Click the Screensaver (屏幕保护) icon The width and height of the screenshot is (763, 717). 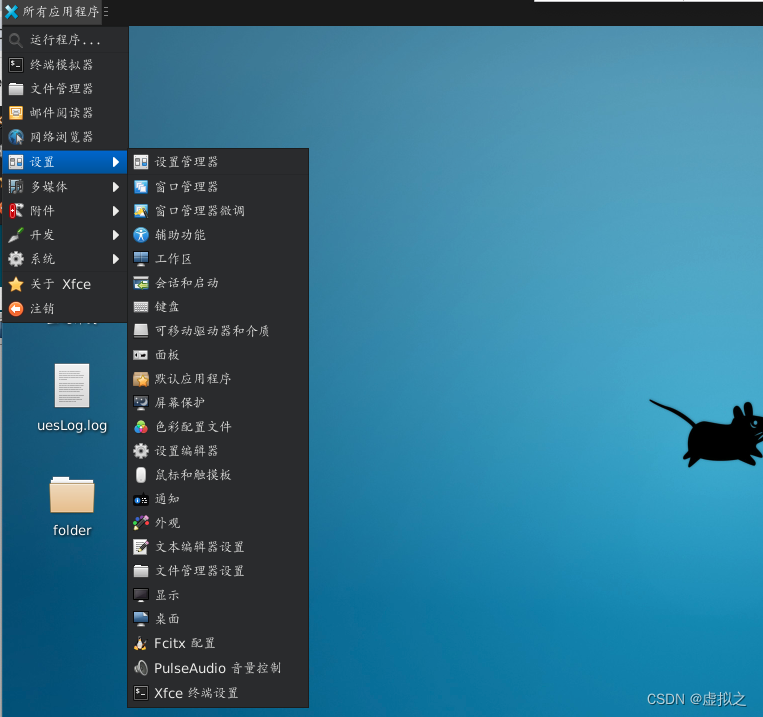[141, 403]
